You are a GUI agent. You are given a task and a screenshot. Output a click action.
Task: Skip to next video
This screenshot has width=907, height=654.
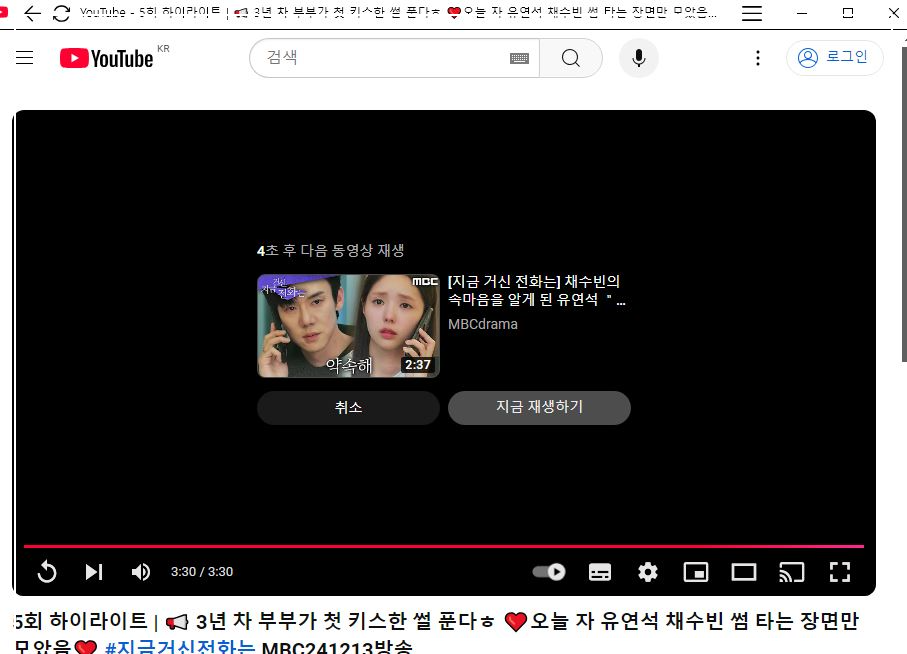94,572
